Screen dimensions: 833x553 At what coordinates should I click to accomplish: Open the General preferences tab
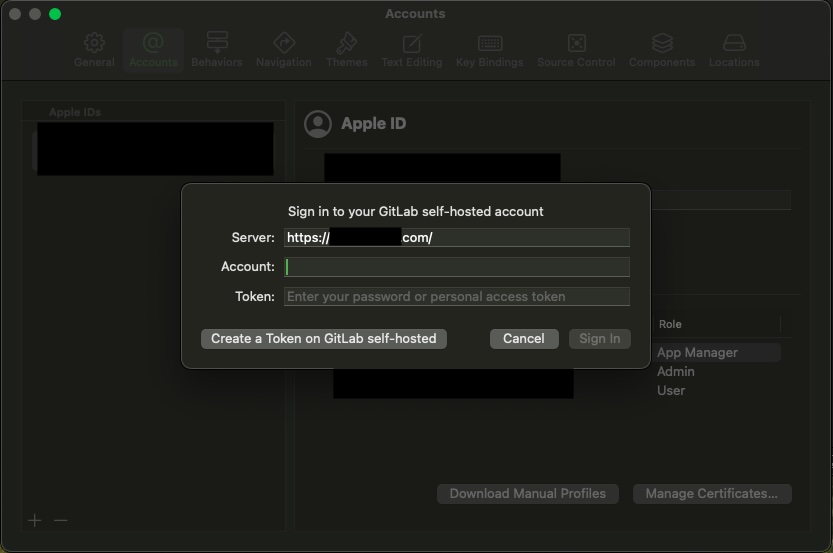[94, 49]
